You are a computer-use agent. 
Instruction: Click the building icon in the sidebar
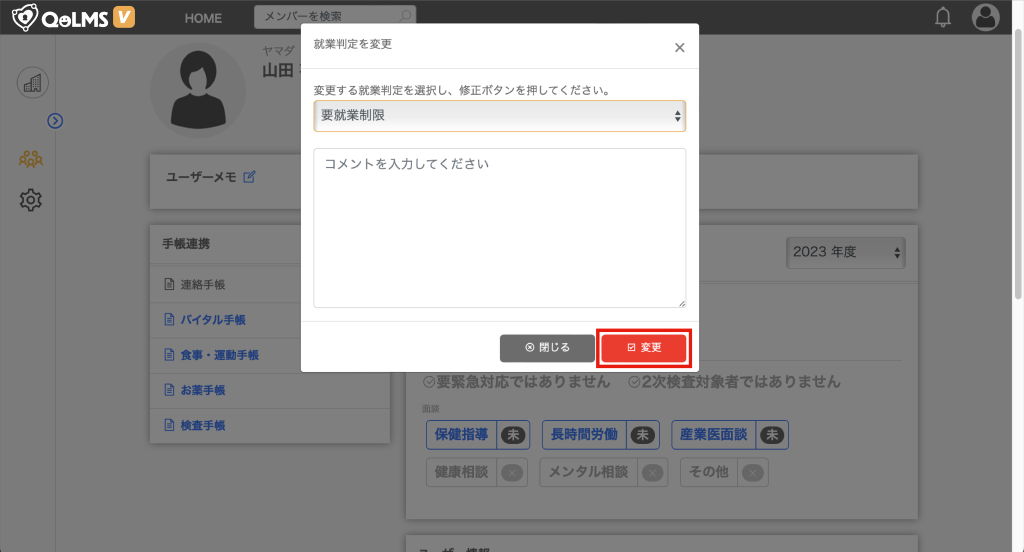pyautogui.click(x=32, y=83)
